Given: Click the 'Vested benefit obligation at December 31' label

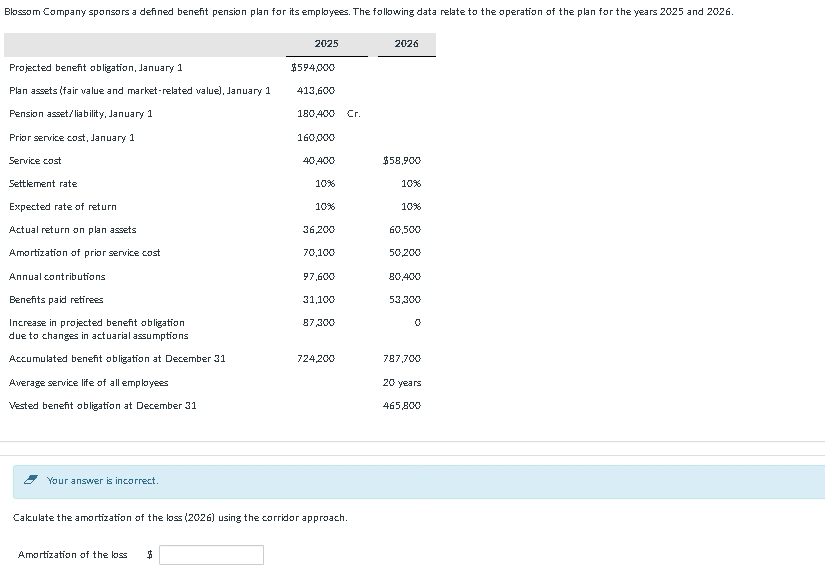Looking at the screenshot, I should 103,405.
